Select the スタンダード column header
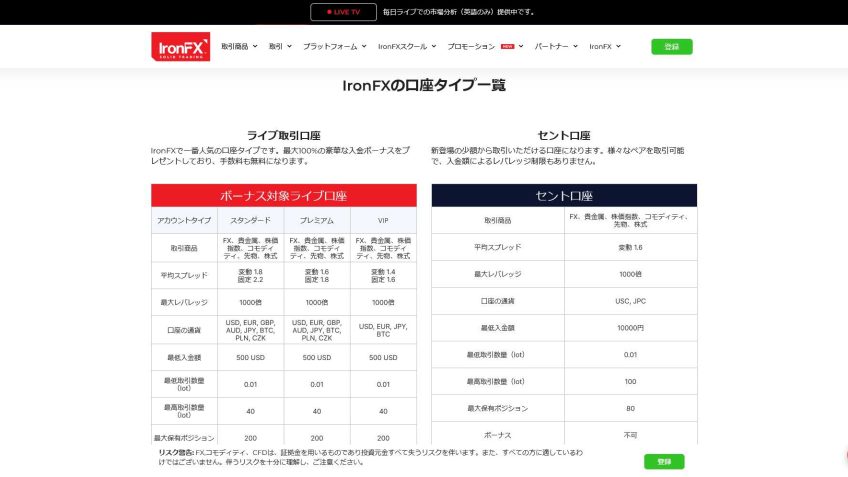Screen dimensions: 848x477 (x=250, y=220)
